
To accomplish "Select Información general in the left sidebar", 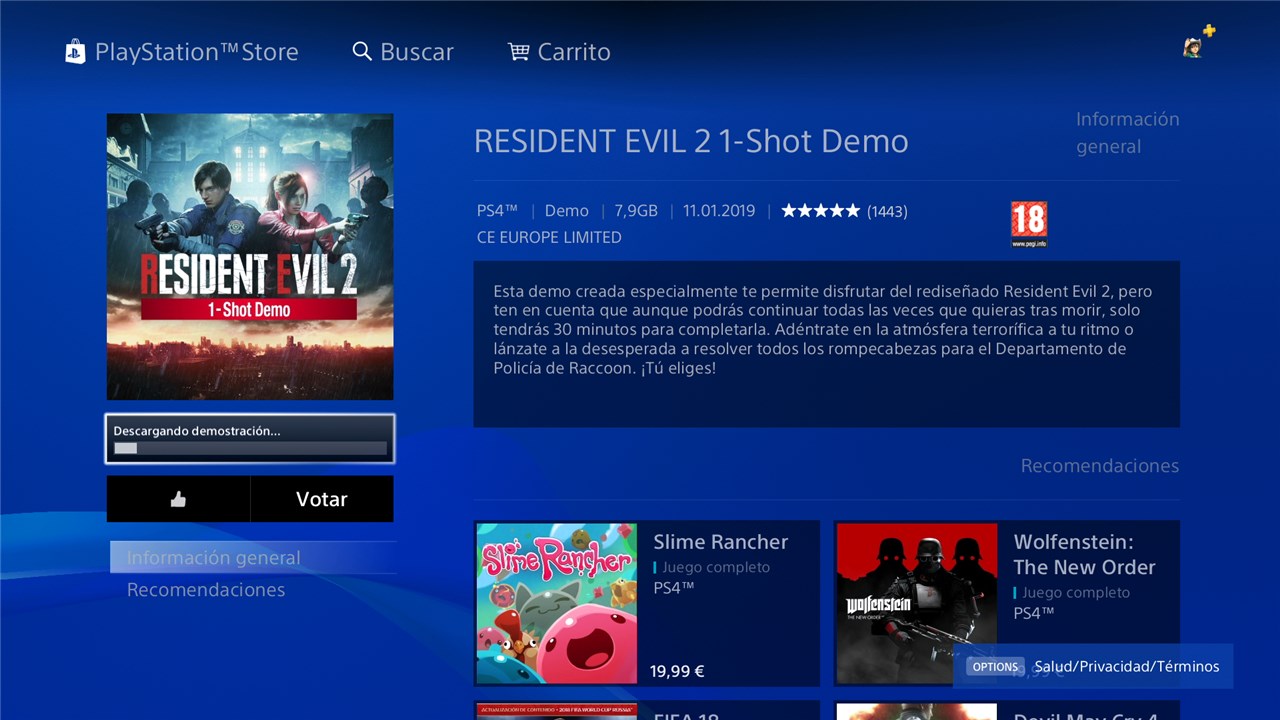I will click(252, 558).
